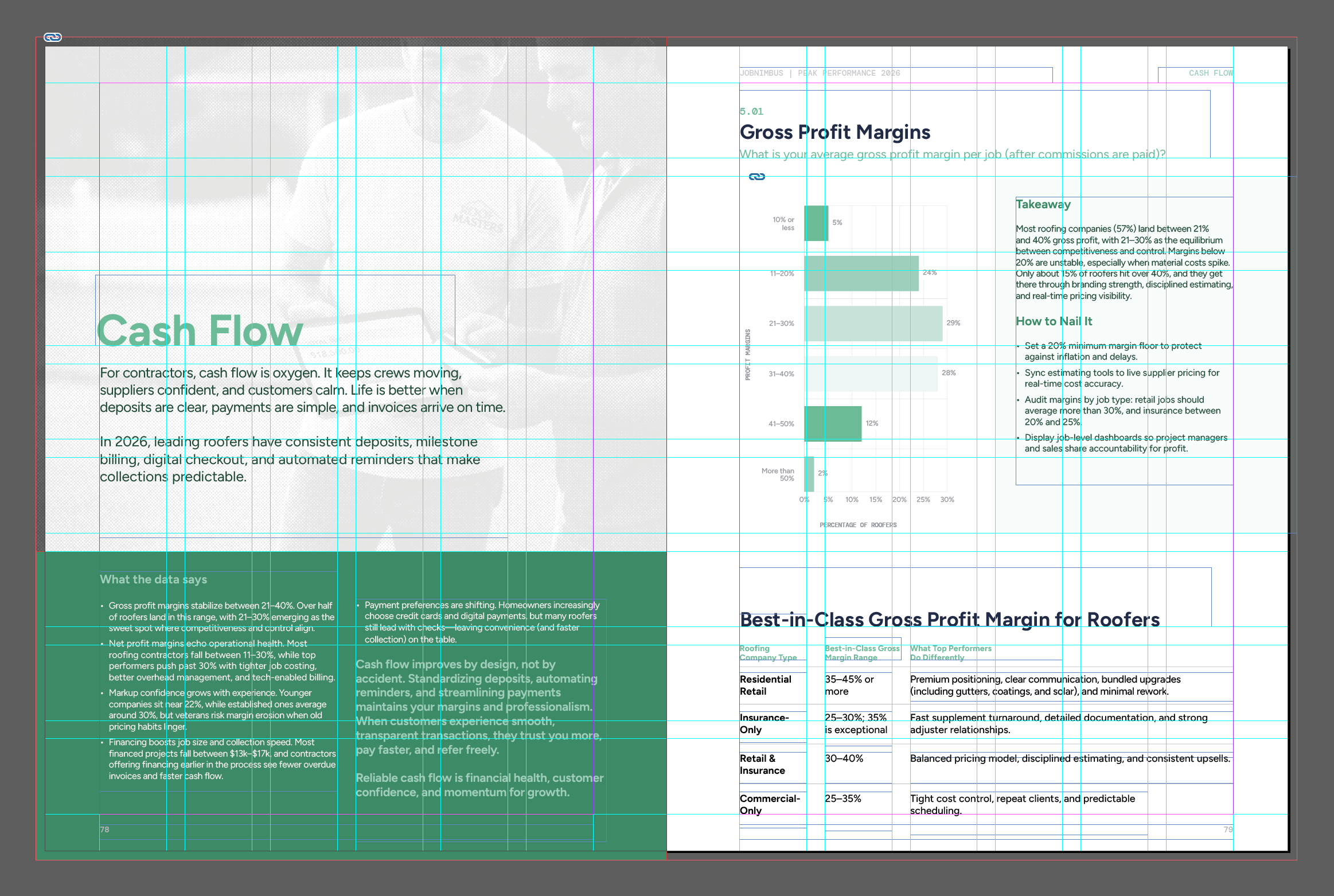1334x896 pixels.
Task: Select the "Cash Flow" title text
Action: coord(200,330)
